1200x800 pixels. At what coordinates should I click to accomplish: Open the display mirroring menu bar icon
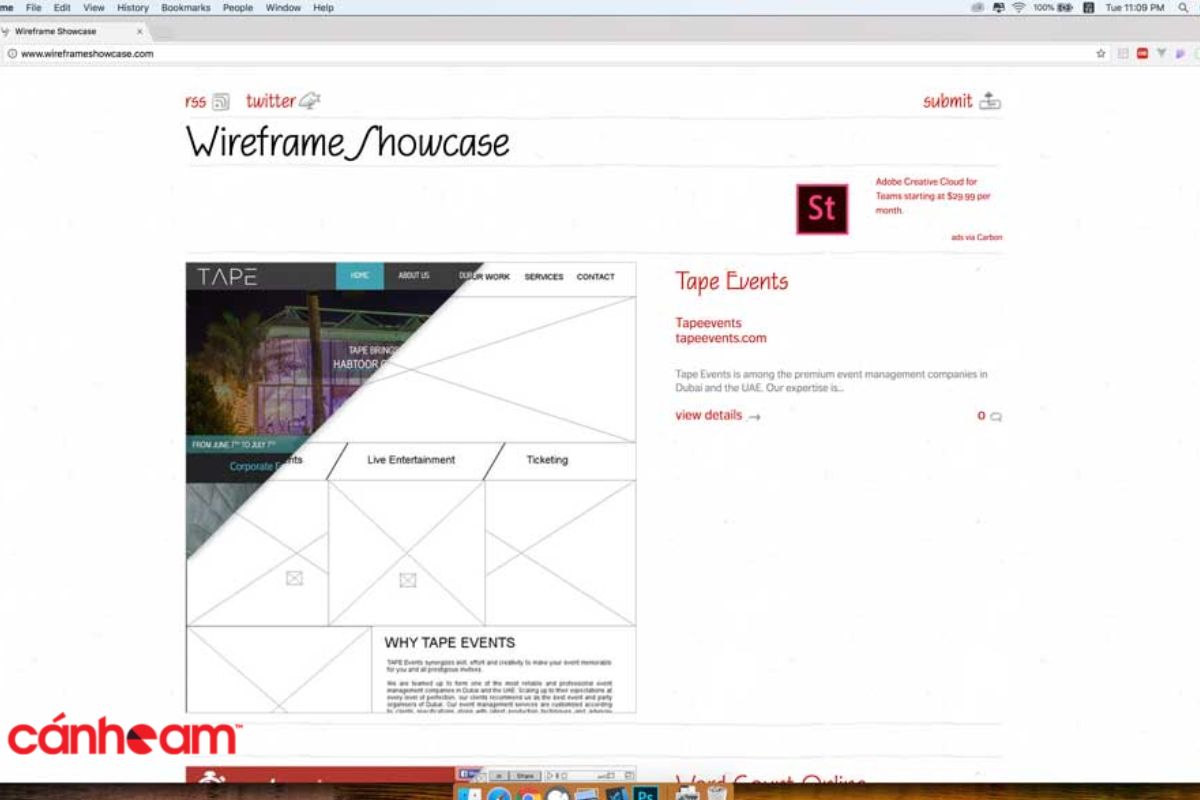998,7
